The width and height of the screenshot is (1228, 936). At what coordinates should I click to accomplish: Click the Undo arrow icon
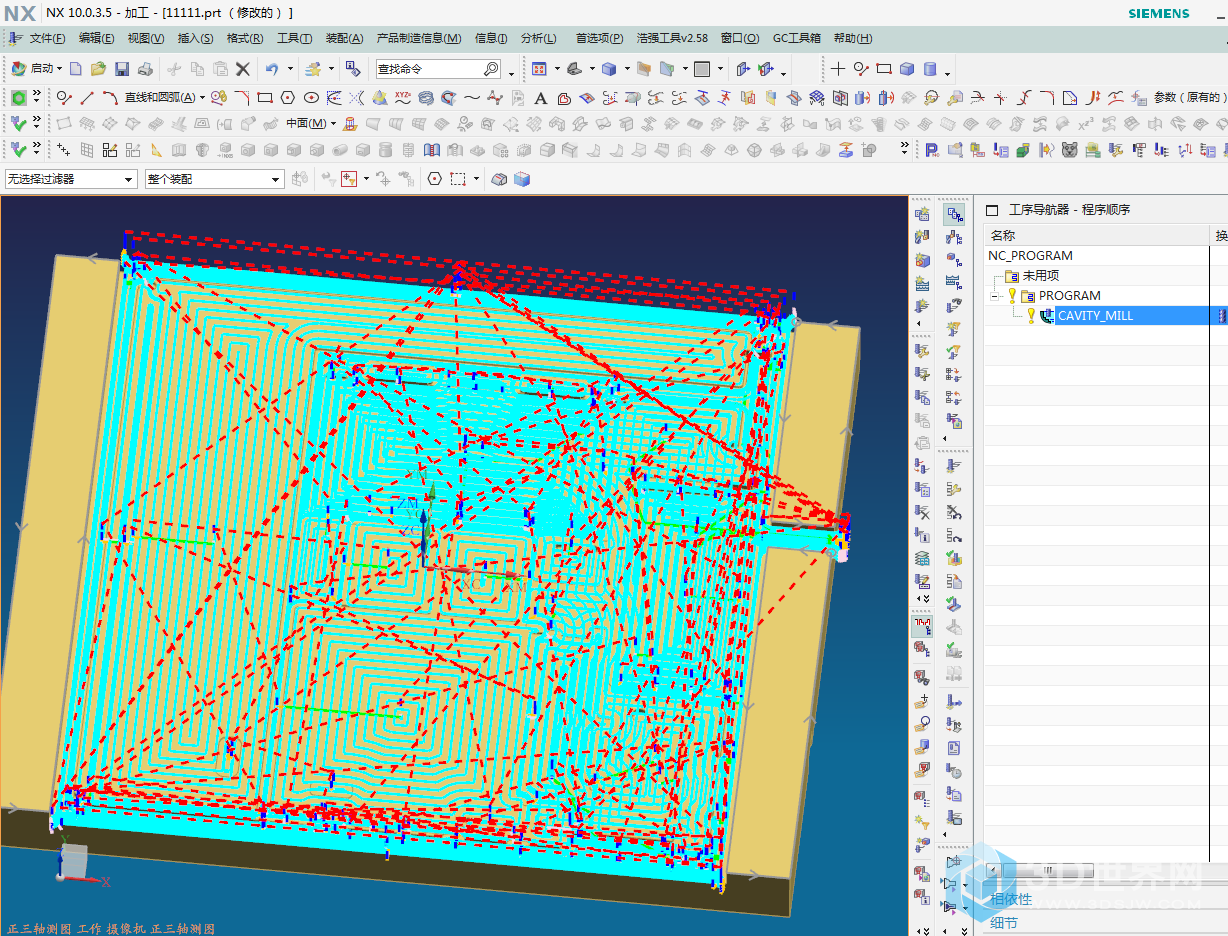(272, 69)
